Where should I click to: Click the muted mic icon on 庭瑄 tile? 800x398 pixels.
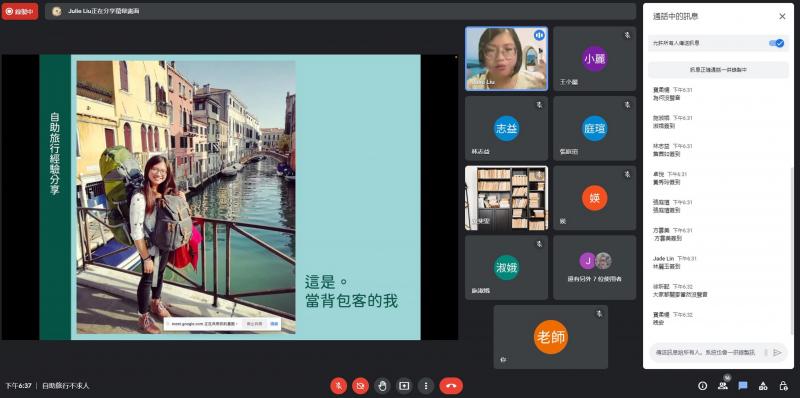[x=628, y=105]
